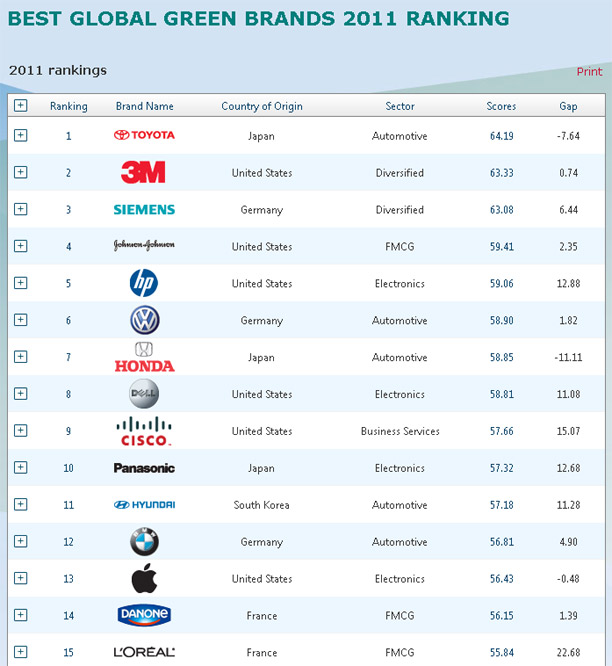
Task: Sort by the Gap column header
Action: (568, 106)
